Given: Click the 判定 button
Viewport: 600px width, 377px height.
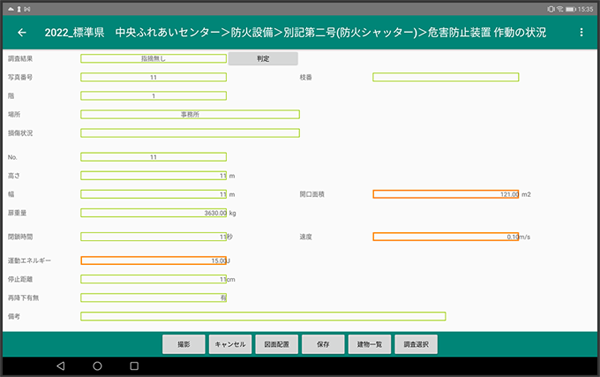Looking at the screenshot, I should coord(263,59).
